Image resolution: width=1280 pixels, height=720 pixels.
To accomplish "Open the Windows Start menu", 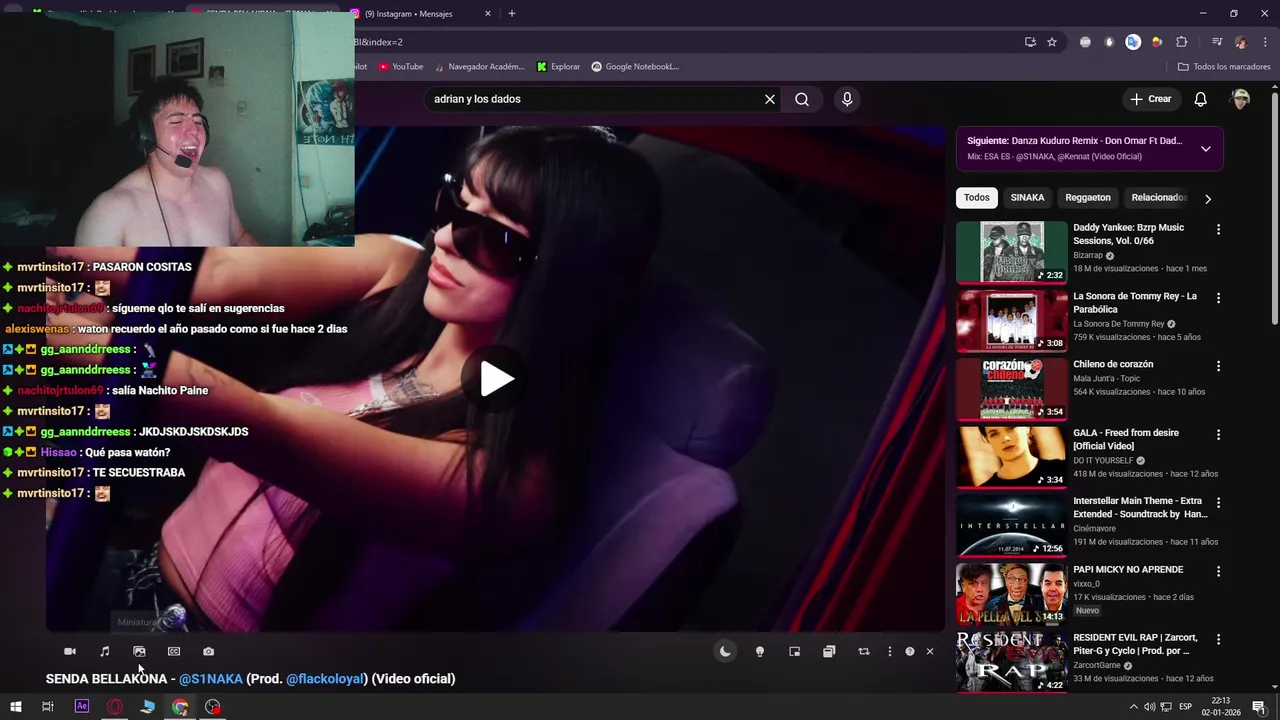I will [15, 707].
